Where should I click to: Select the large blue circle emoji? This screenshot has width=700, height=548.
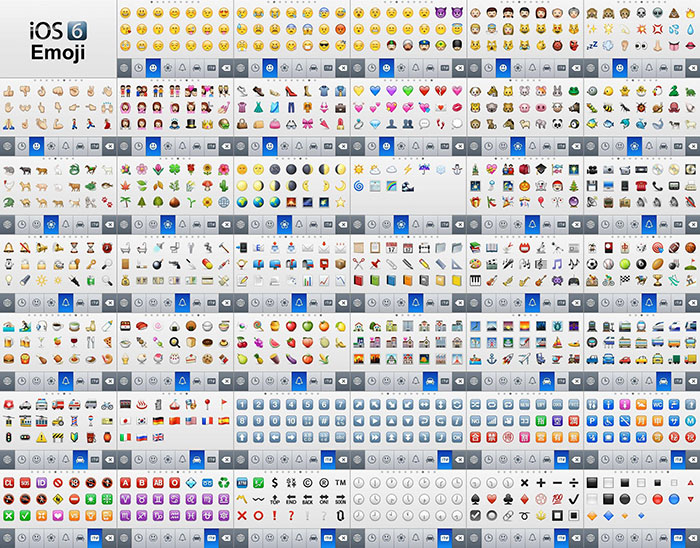tap(674, 499)
